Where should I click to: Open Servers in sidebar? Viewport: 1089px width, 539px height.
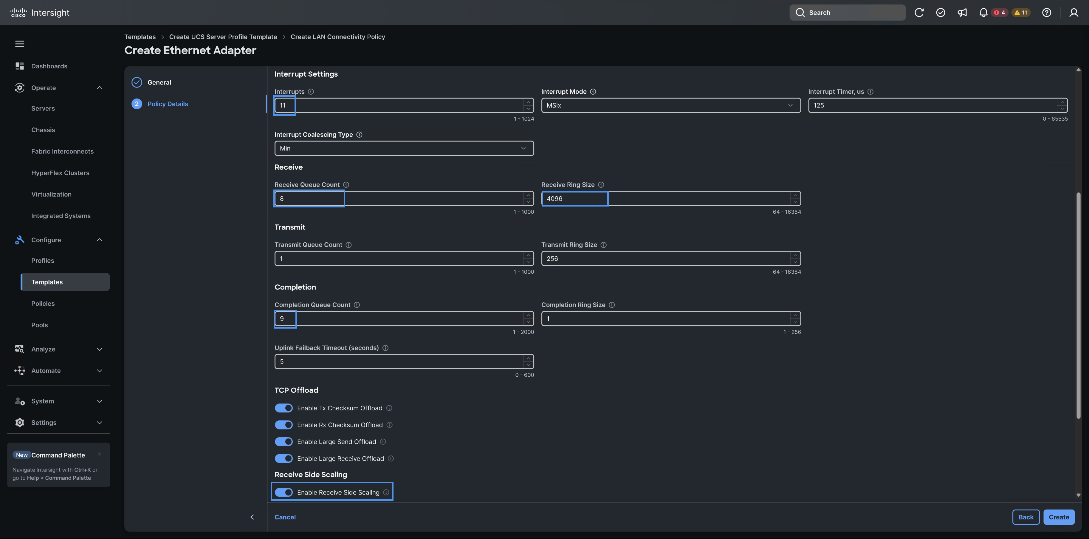[43, 108]
